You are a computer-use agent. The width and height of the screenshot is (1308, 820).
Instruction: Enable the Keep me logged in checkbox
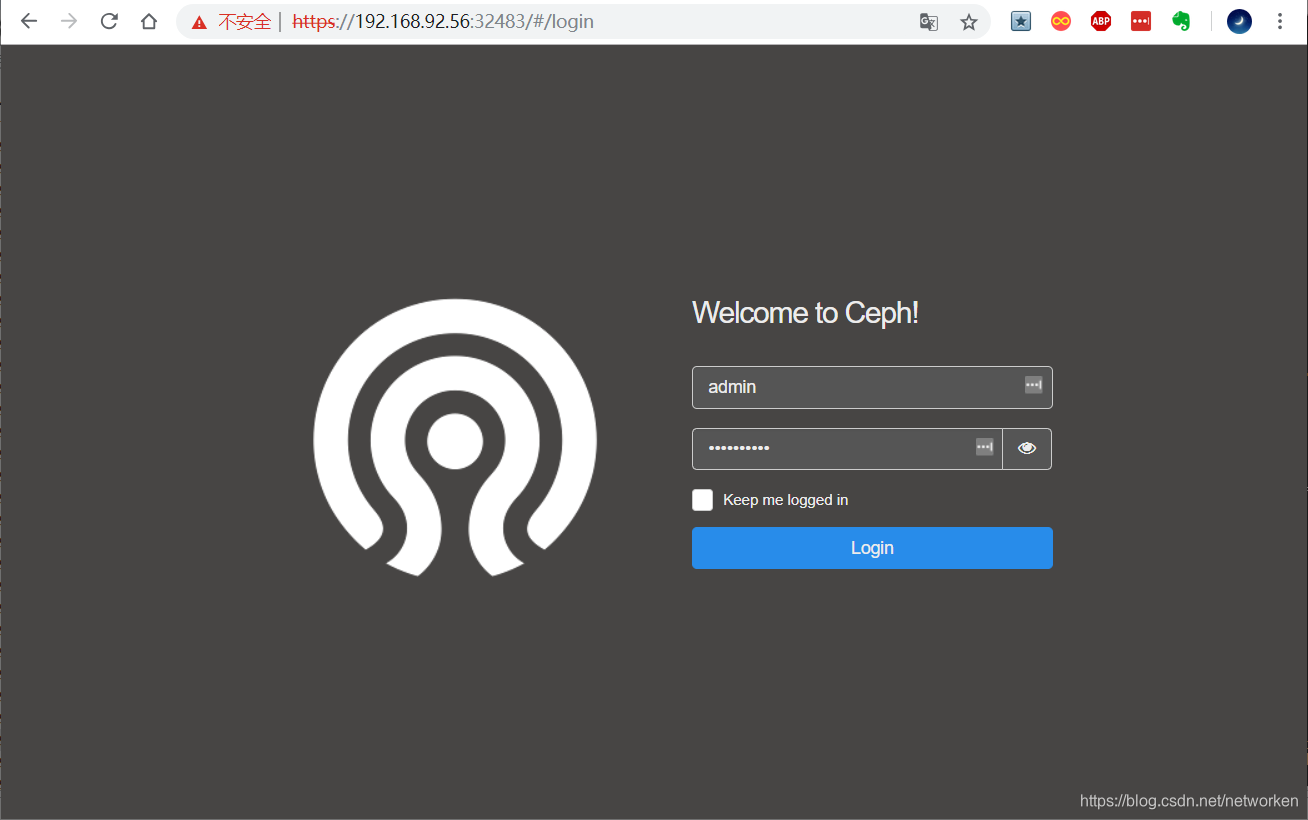click(x=702, y=500)
